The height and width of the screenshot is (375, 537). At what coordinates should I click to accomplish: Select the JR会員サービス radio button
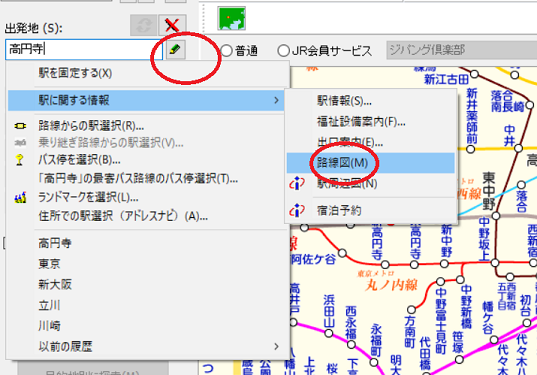tap(283, 51)
